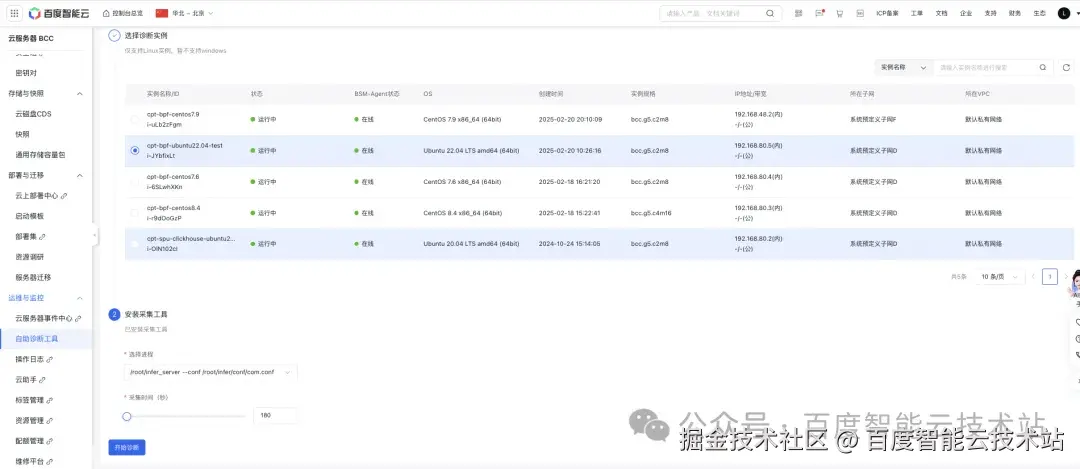
Task: Click link icon next to 标签管理
Action: [x=50, y=400]
